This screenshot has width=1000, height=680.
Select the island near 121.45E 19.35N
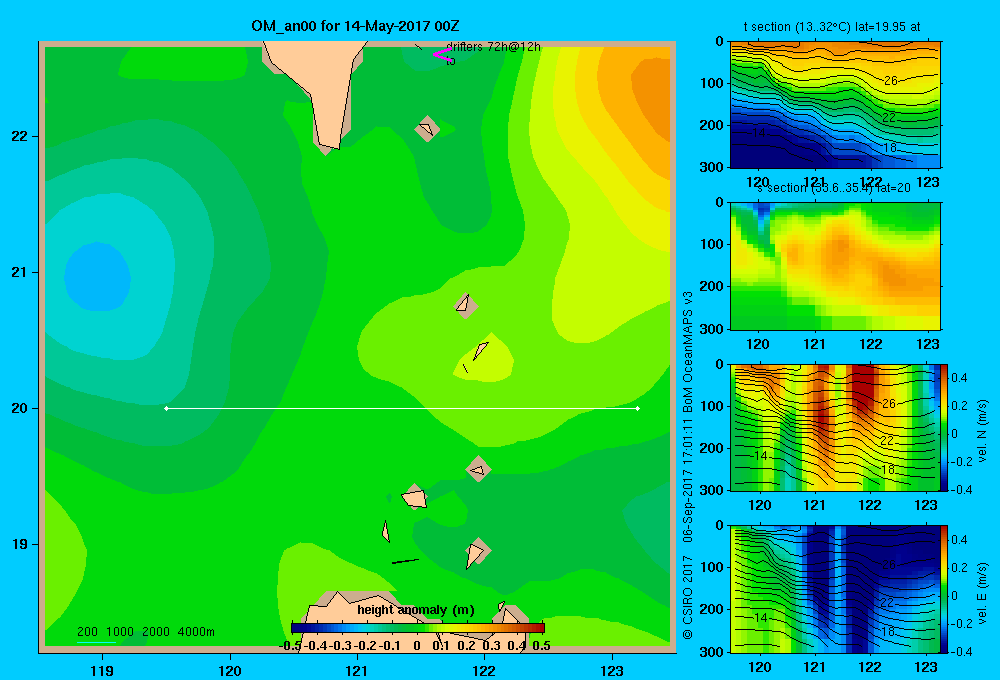coord(415,497)
